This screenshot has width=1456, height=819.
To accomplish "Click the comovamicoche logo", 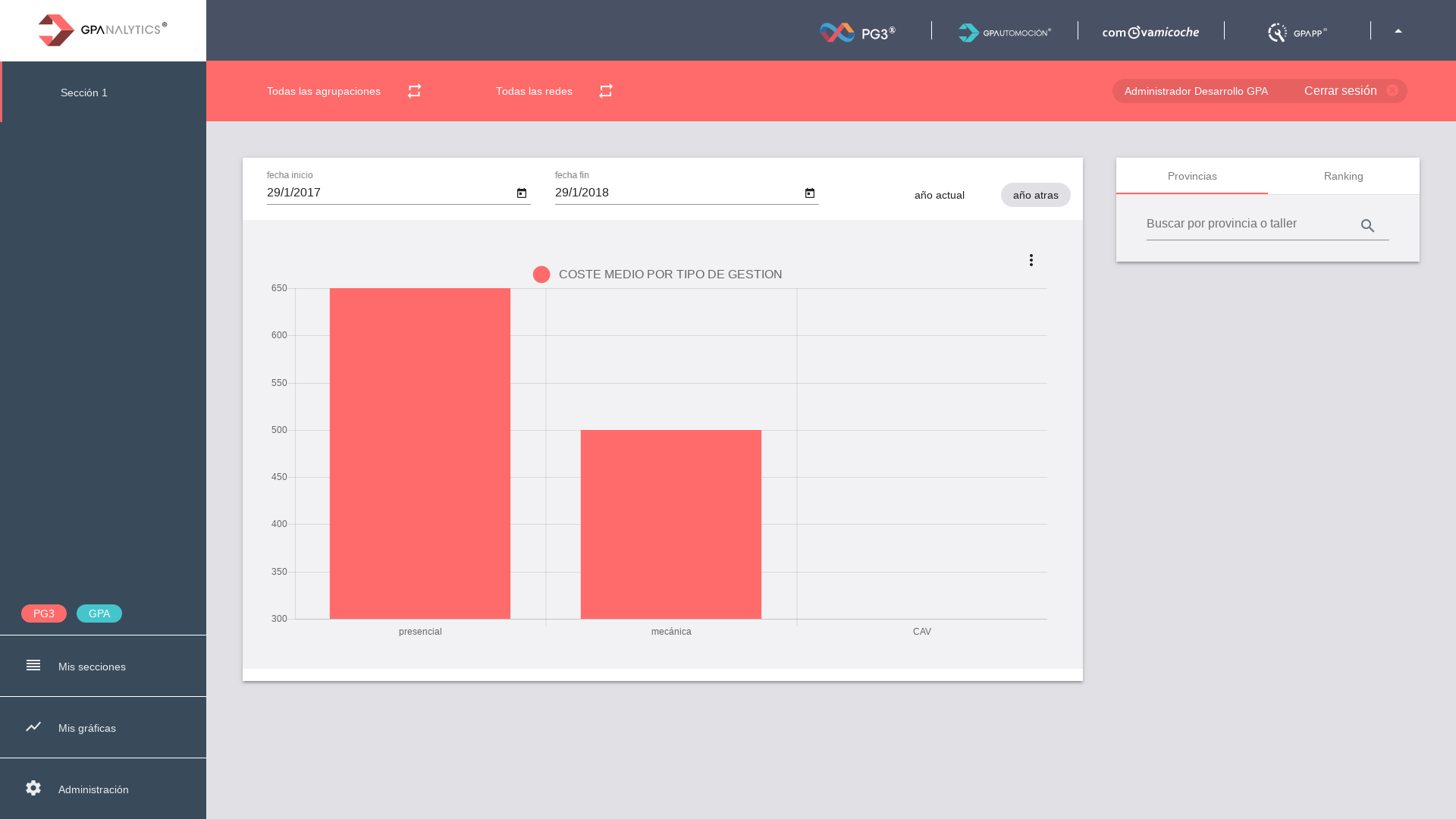I will click(1150, 32).
